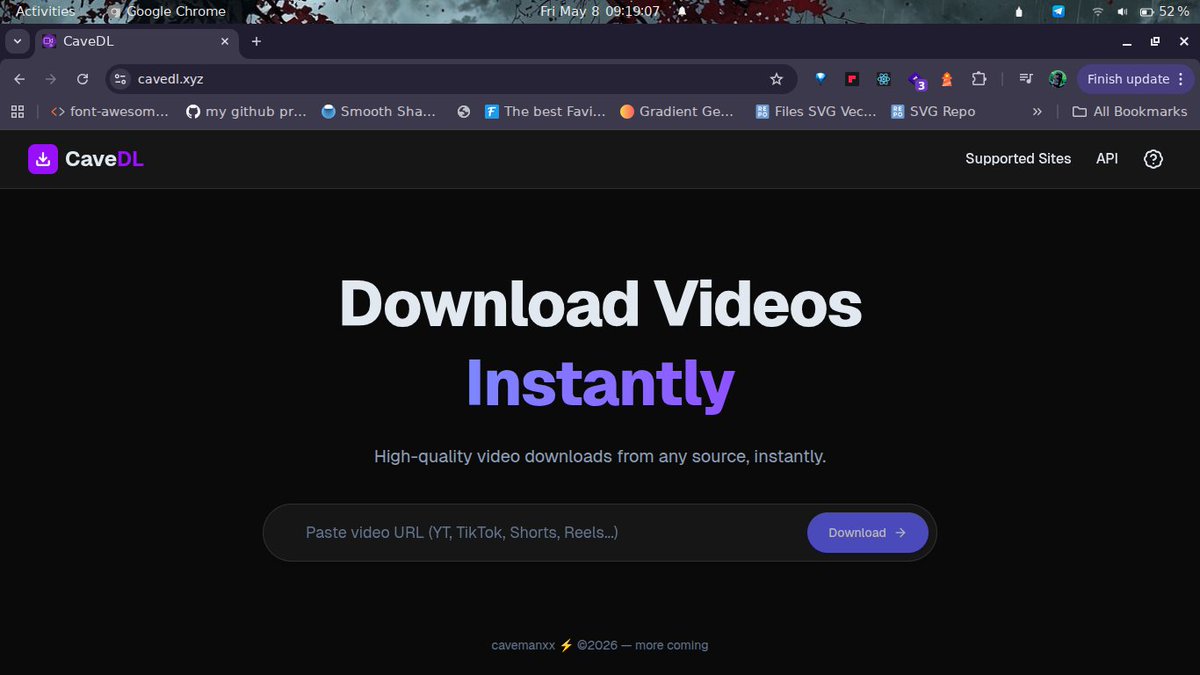Screen dimensions: 1200x675
Task: Open the Smooth Sha... bookmark
Action: pos(378,111)
